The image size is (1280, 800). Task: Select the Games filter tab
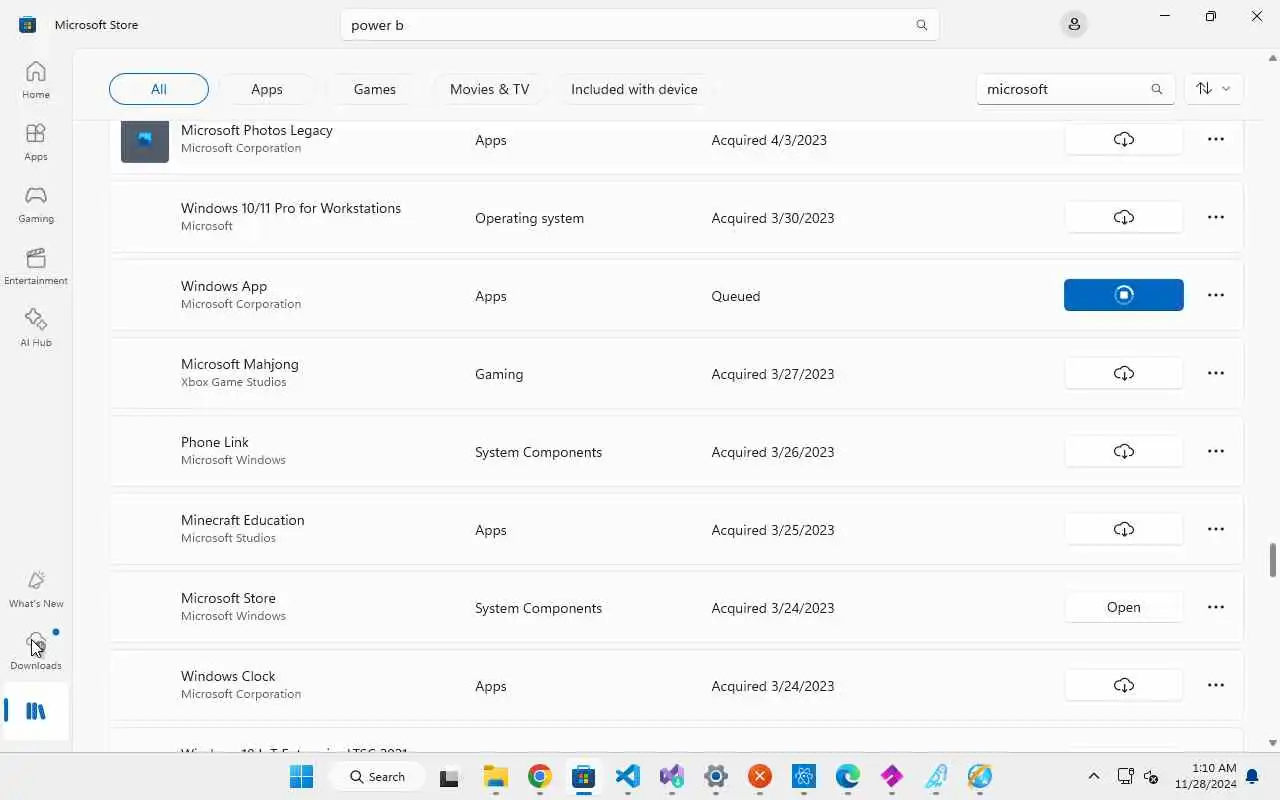tap(375, 89)
